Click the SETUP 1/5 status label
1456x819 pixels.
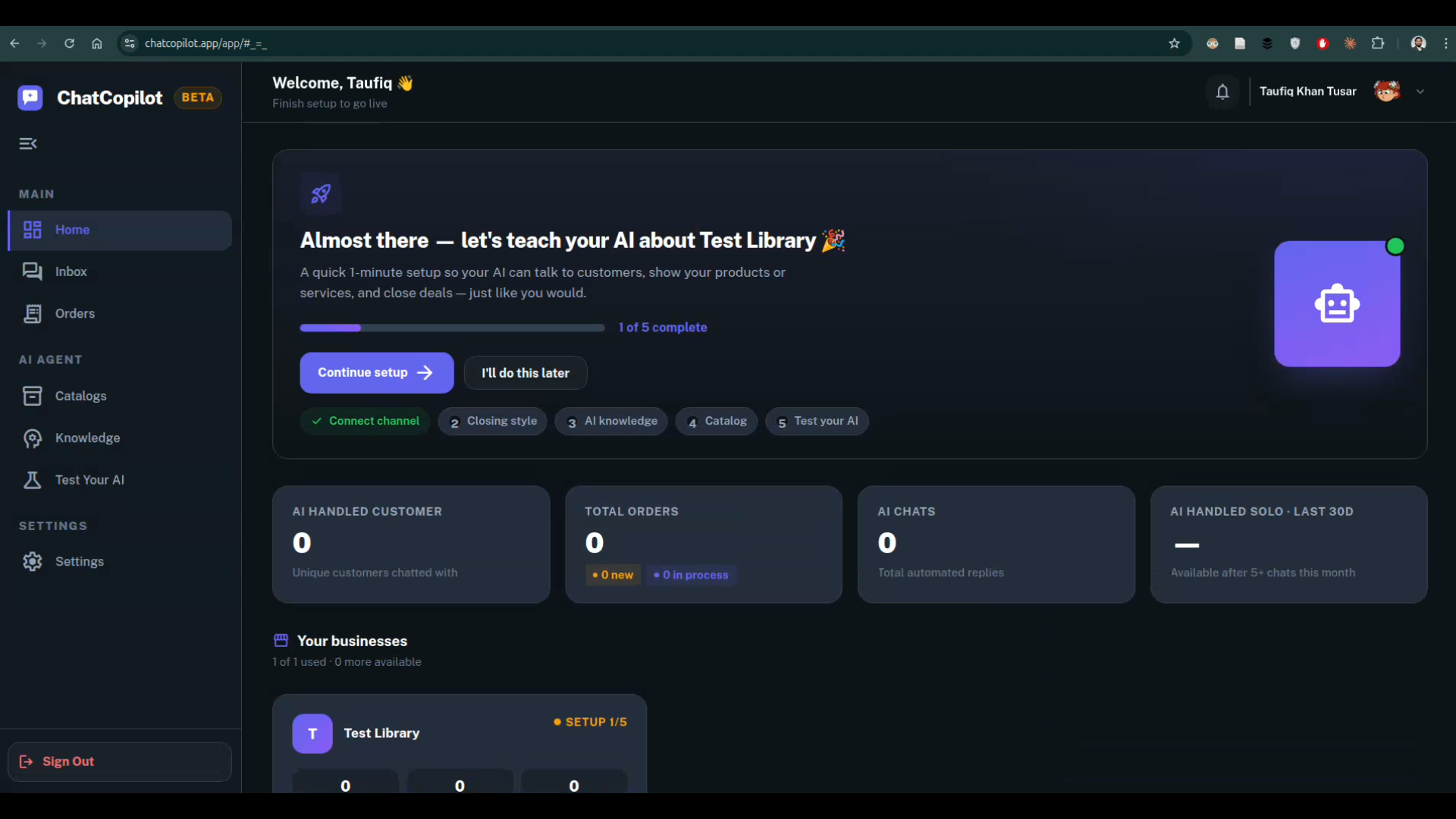(x=591, y=722)
